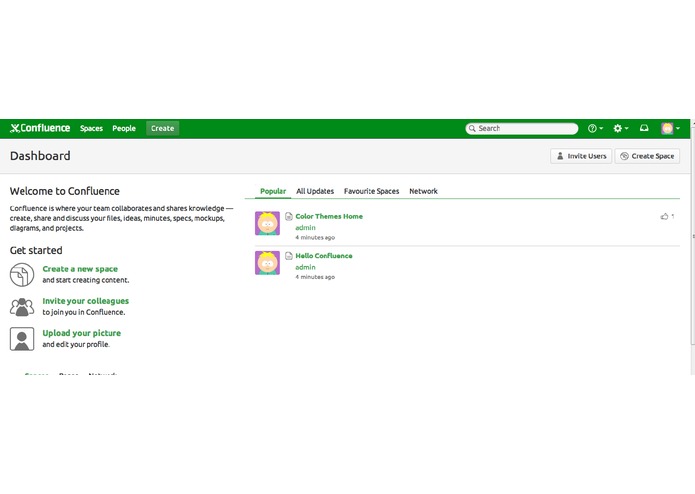Screen dimensions: 695x494
Task: Click the colleagues group icon
Action: 22,307
